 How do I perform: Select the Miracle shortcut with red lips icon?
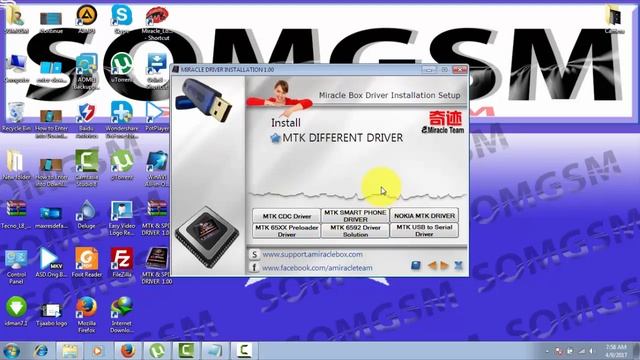(157, 23)
